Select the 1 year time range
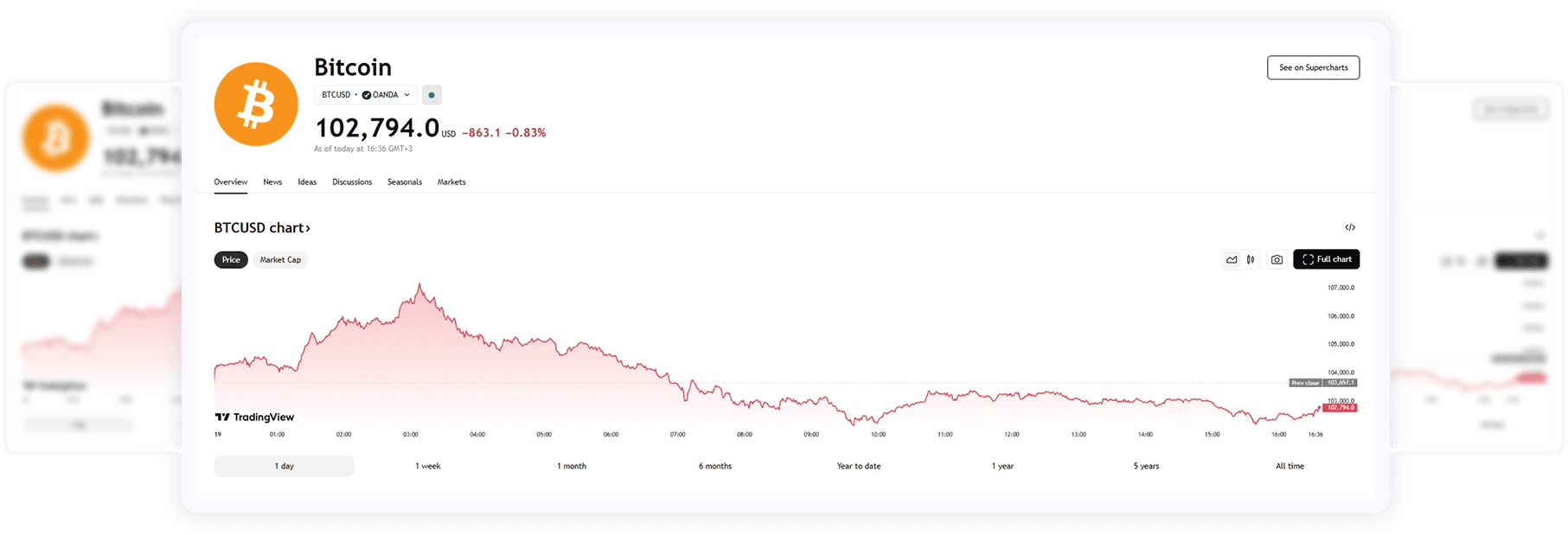 pos(1002,466)
